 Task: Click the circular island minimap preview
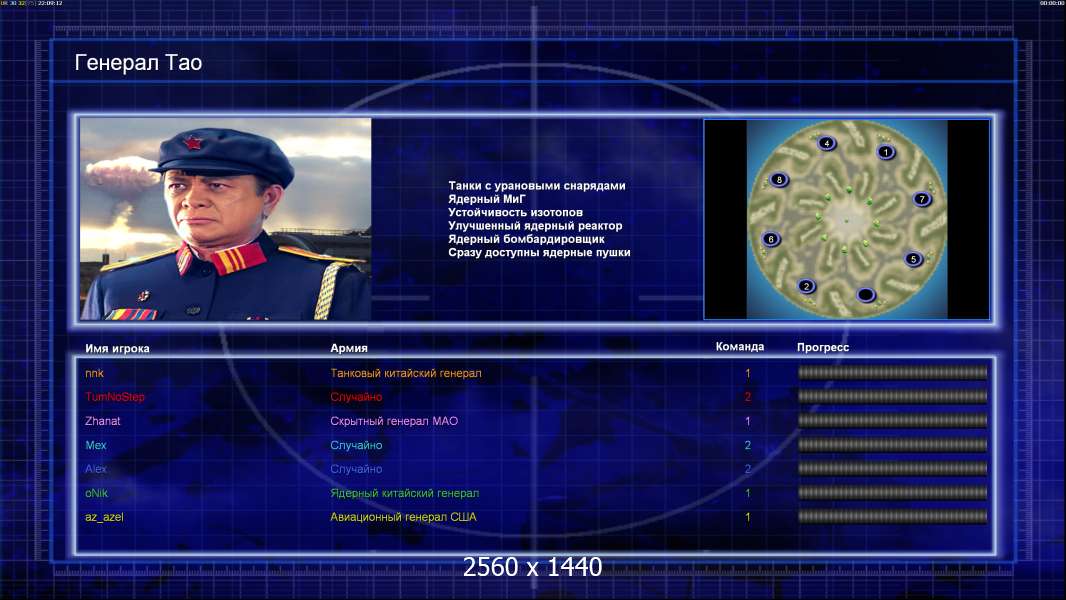click(x=847, y=219)
